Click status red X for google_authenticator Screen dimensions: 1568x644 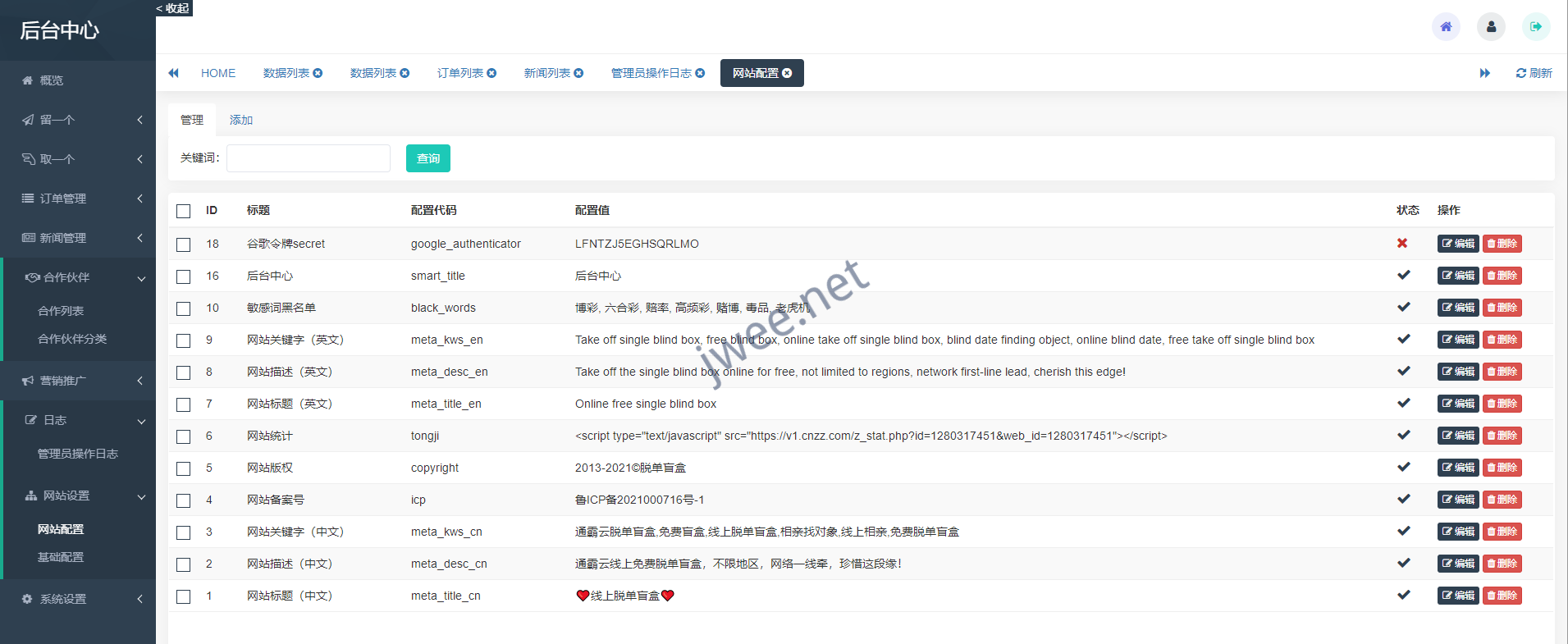click(1402, 244)
